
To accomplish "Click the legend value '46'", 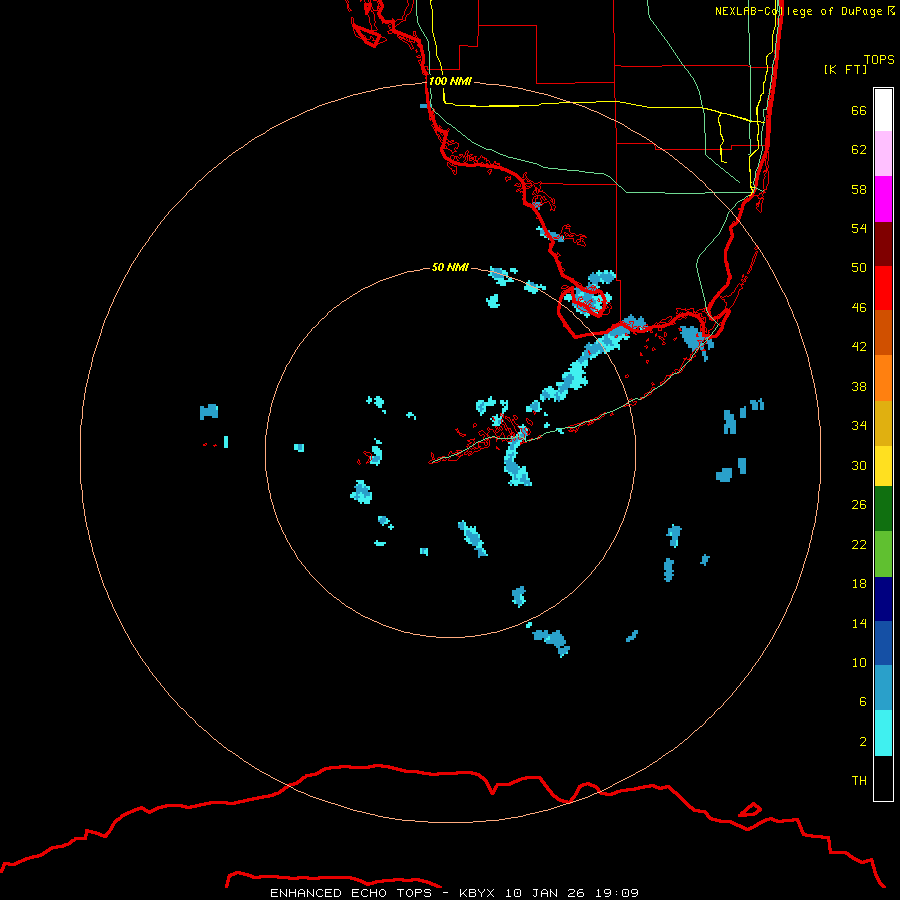I will click(x=859, y=307).
